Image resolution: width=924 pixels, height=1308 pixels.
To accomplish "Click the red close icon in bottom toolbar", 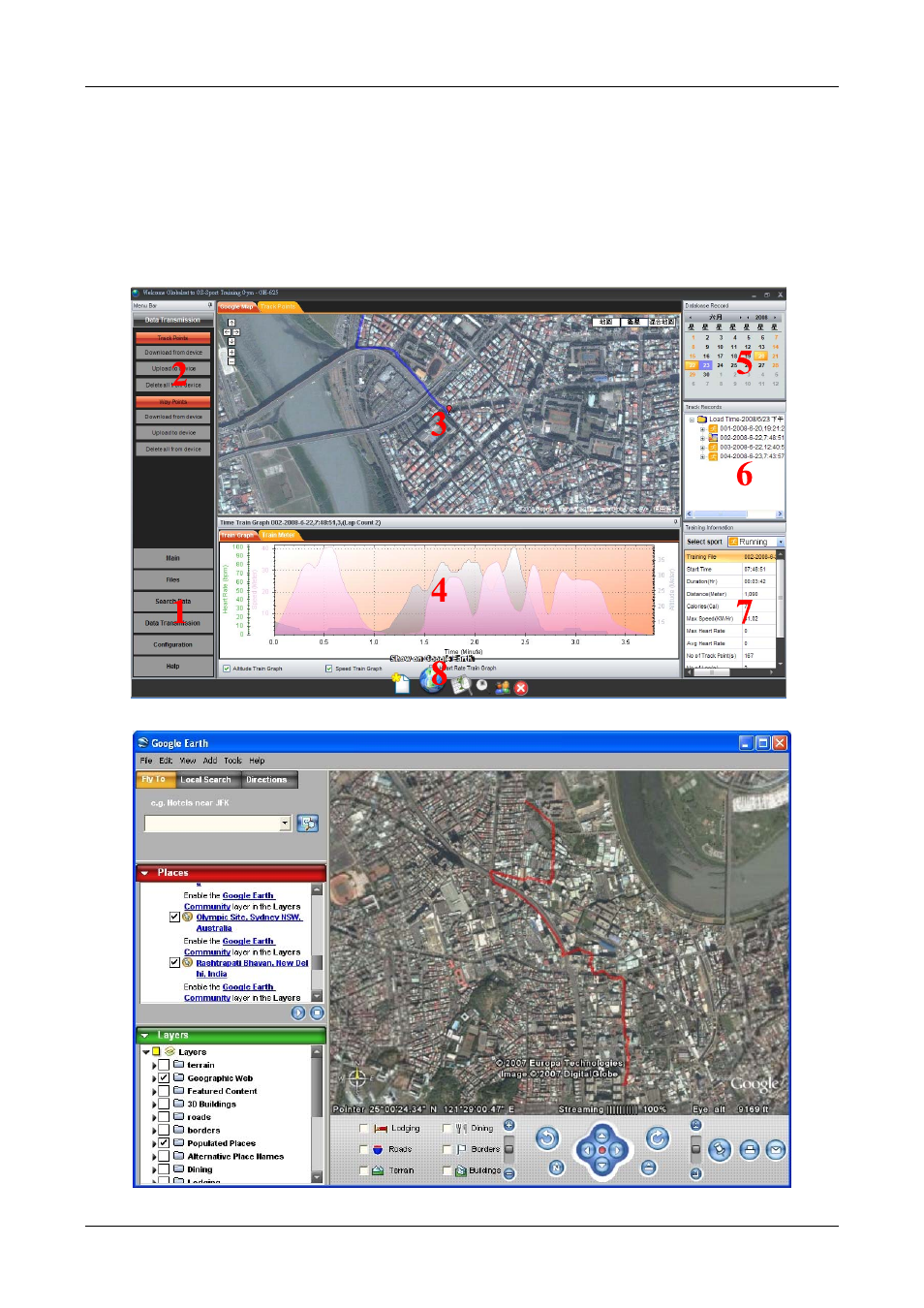I will (x=521, y=688).
